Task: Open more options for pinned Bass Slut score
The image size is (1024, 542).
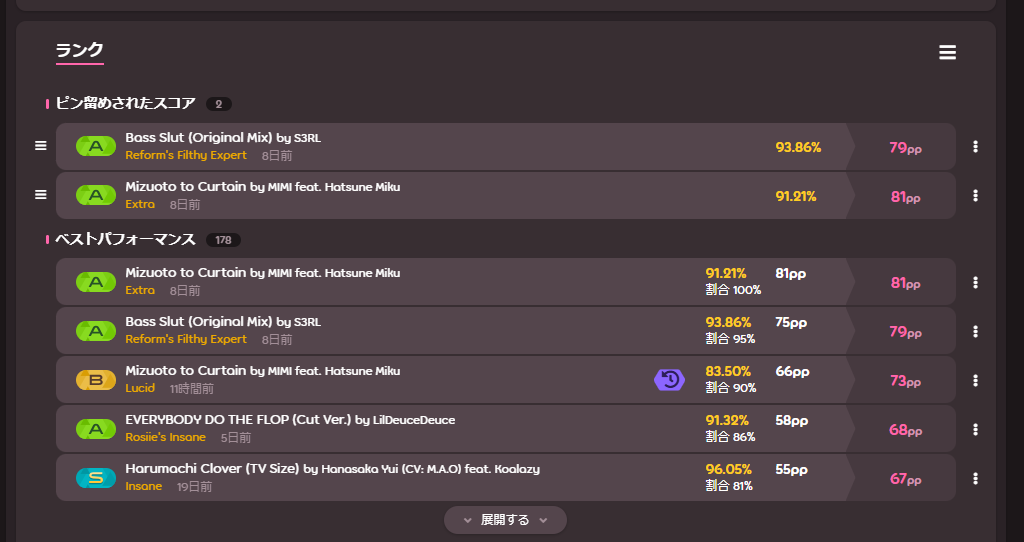Action: (975, 147)
